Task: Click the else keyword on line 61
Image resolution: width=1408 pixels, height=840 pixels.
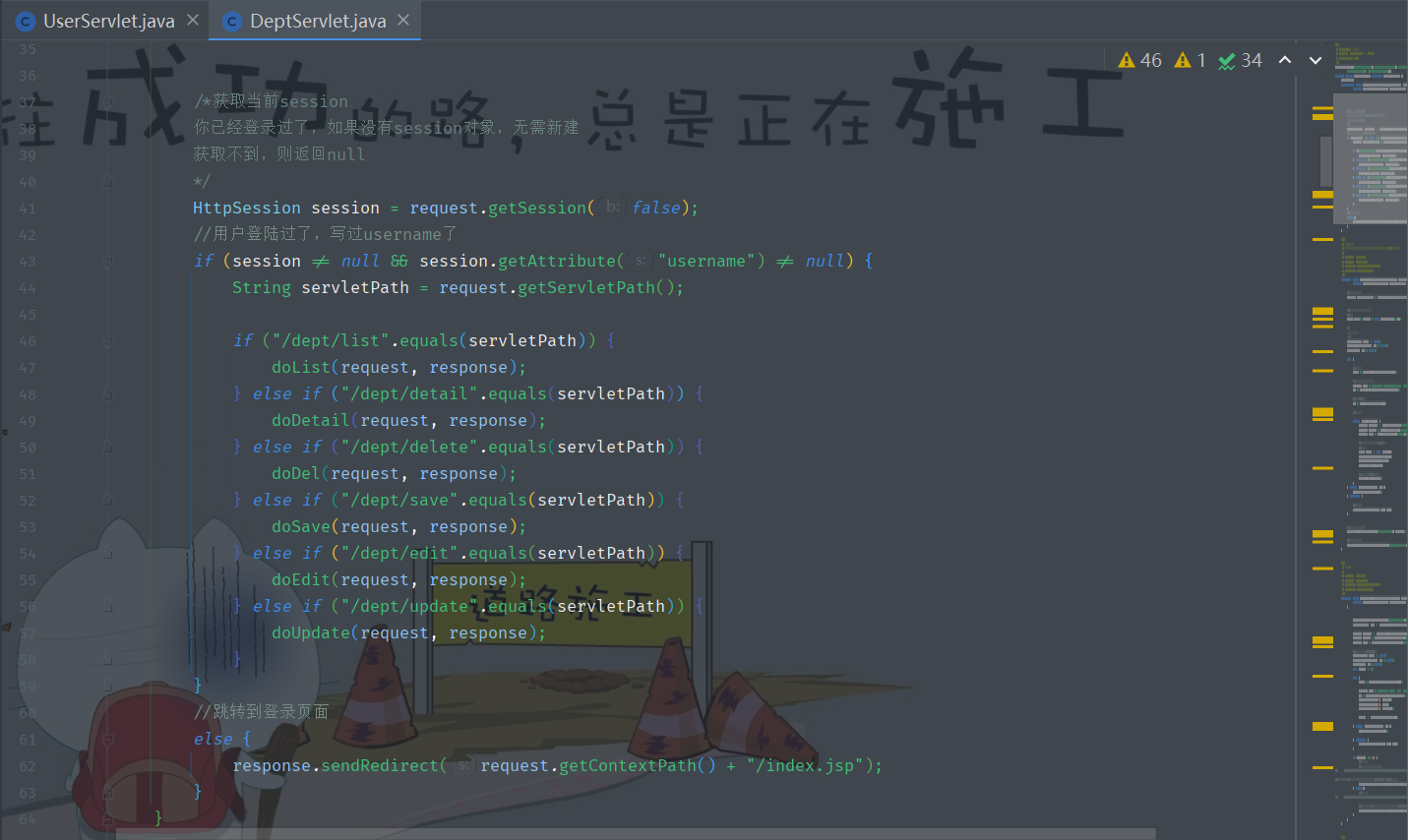Action: pos(213,739)
